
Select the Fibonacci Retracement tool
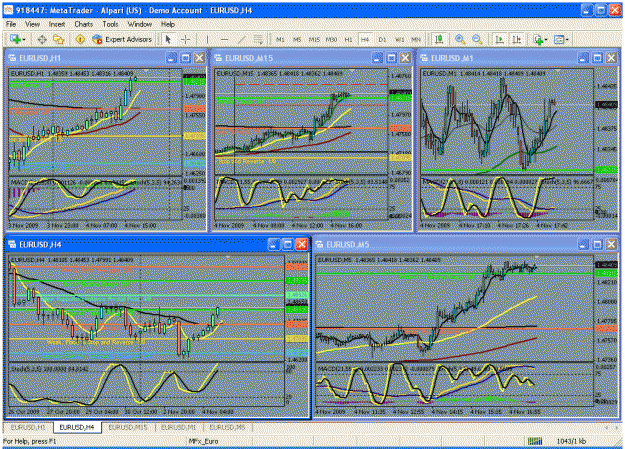(x=258, y=39)
